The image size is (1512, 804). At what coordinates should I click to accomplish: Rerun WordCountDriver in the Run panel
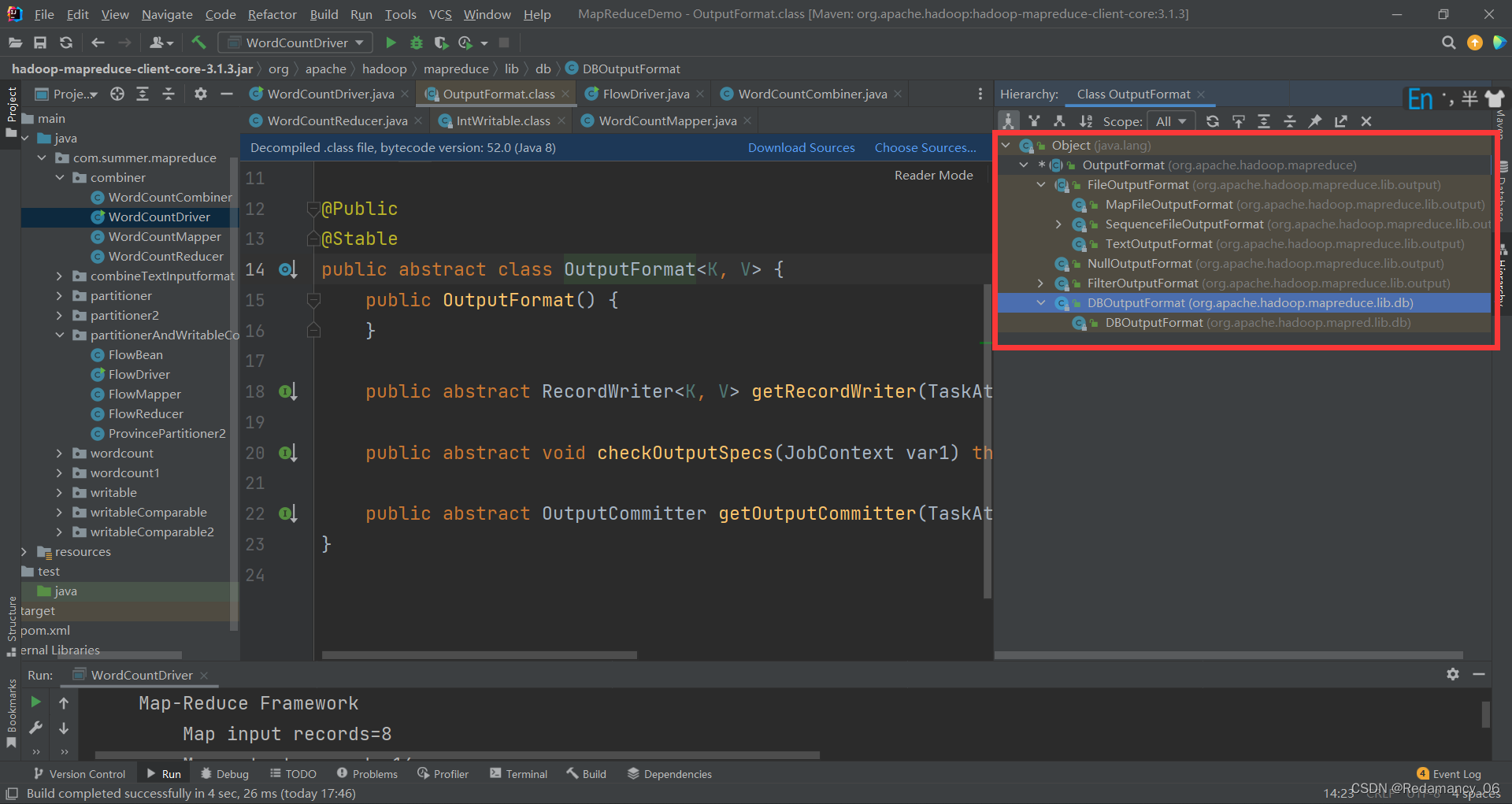(35, 702)
